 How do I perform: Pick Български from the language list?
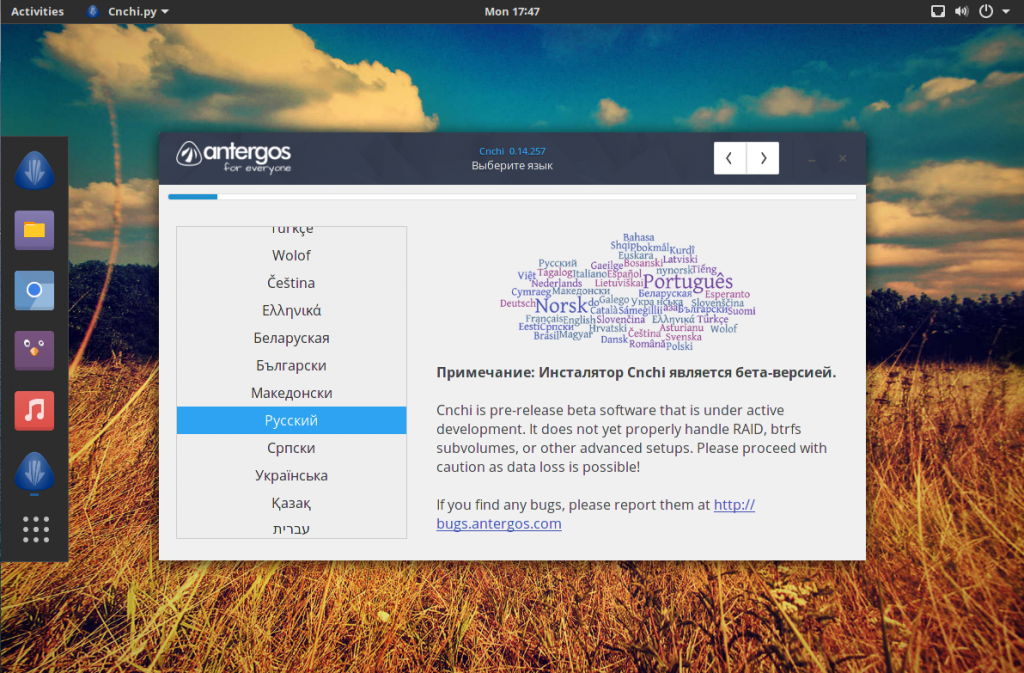pyautogui.click(x=291, y=365)
